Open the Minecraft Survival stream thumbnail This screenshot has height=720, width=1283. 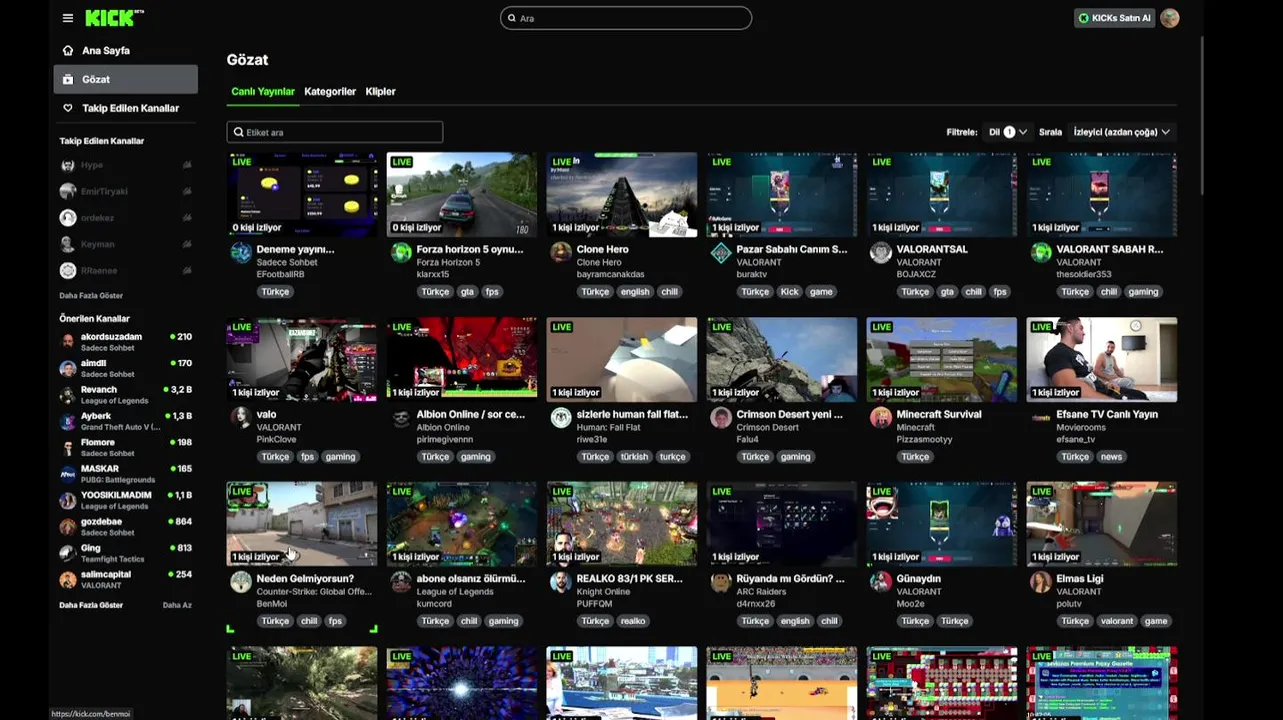(942, 359)
